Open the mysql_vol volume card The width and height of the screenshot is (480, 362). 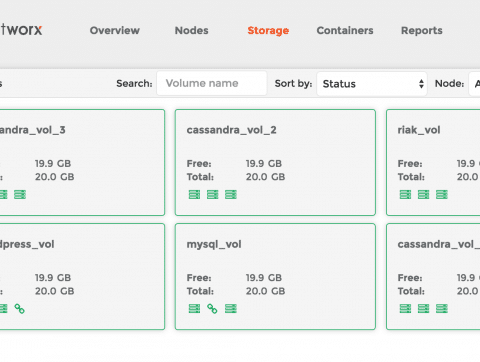click(x=275, y=277)
